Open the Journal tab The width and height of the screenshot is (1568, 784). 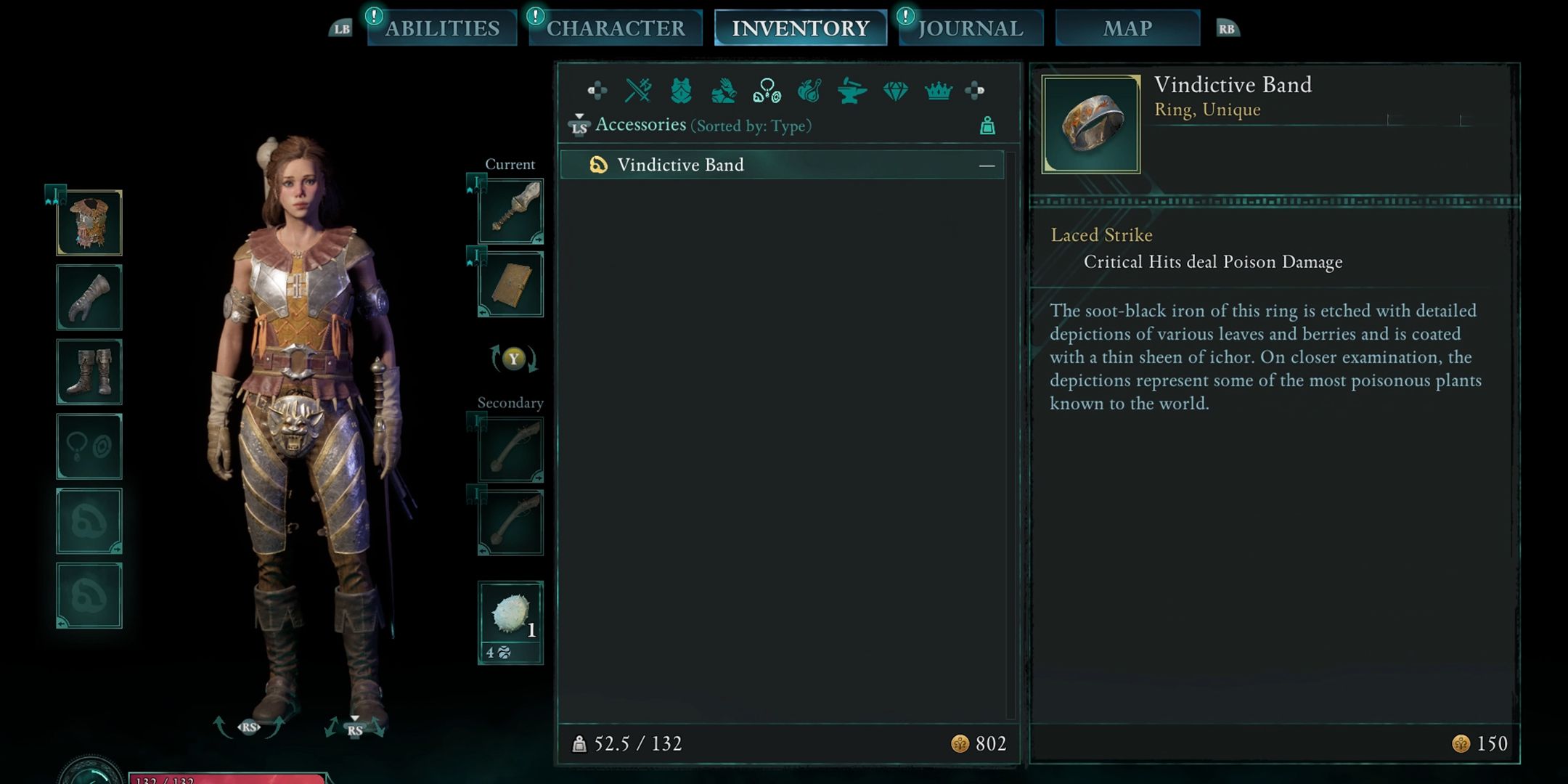pos(971,28)
